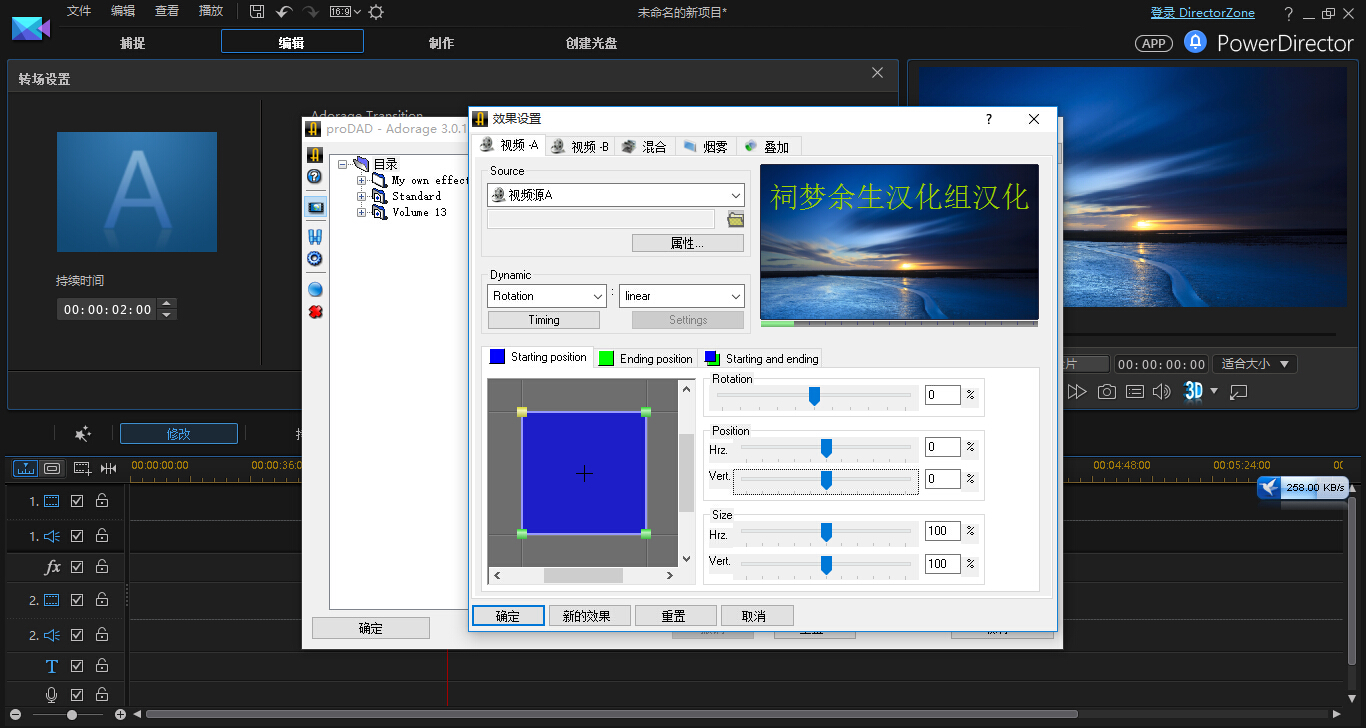Click the help question mark in 效果设置 title

coord(989,119)
